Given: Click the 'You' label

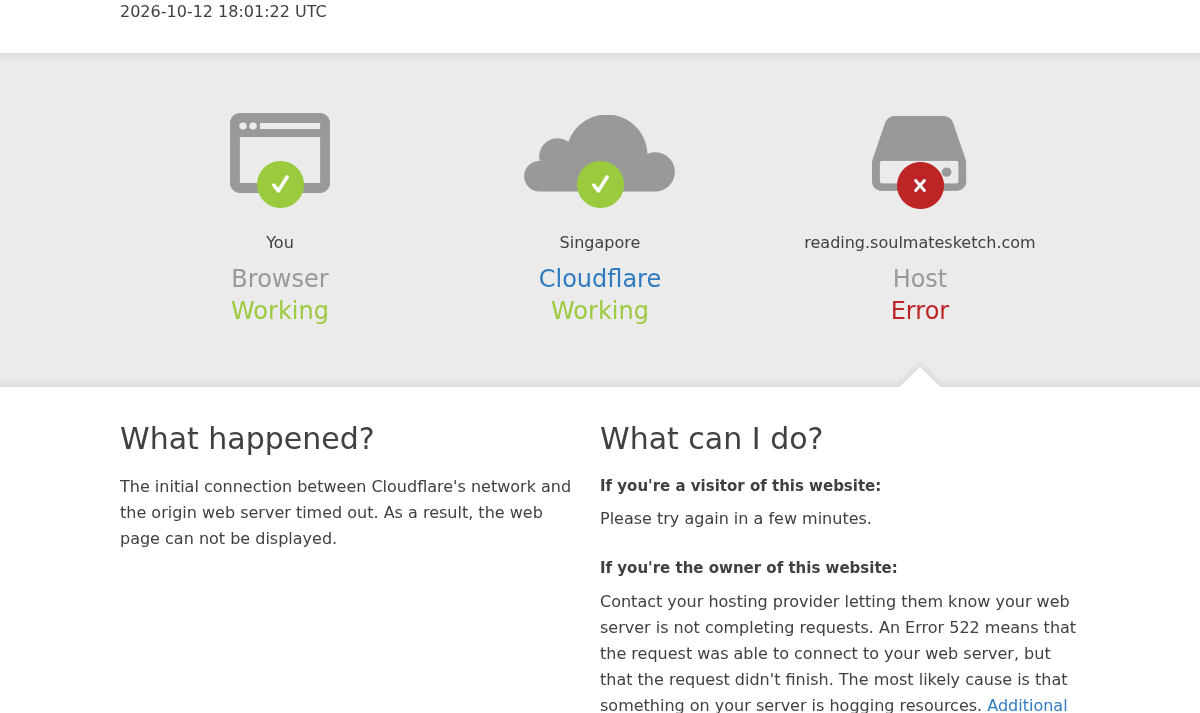Looking at the screenshot, I should [280, 242].
